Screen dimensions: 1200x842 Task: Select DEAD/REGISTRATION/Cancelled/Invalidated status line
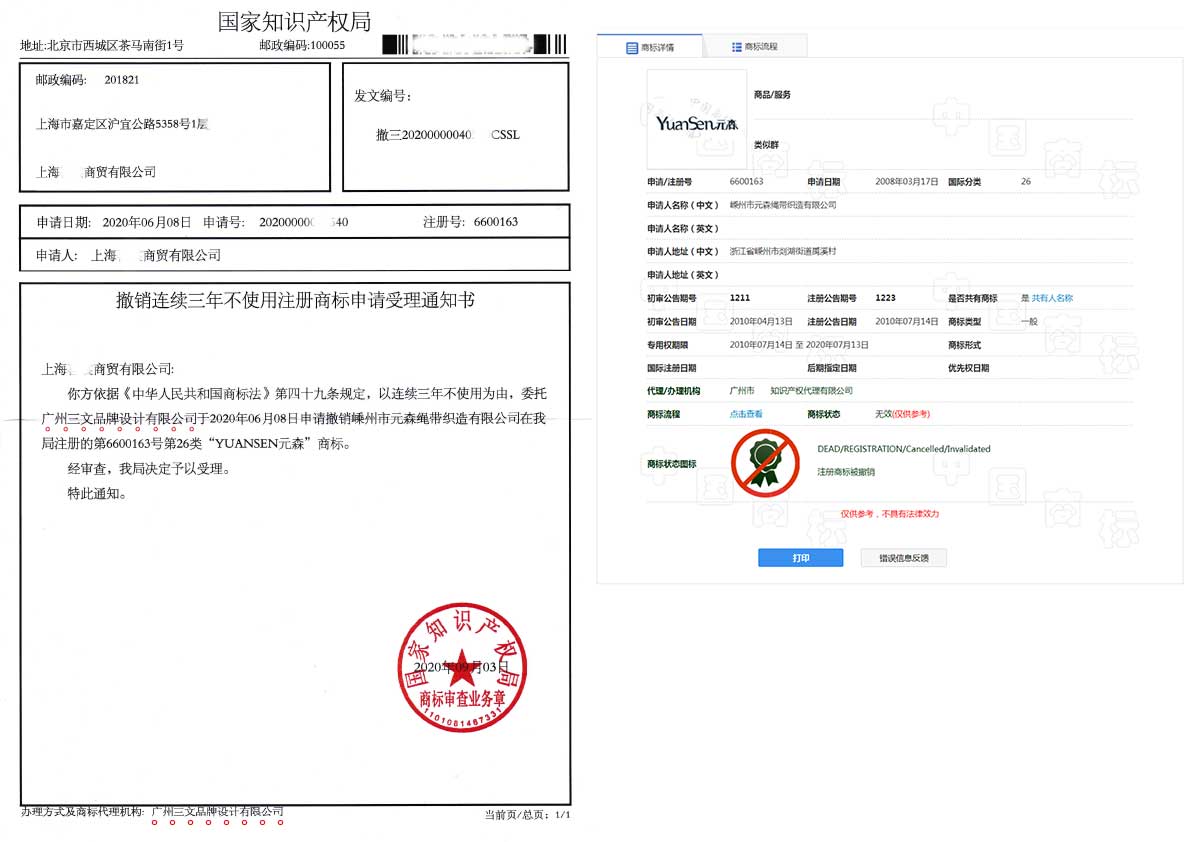pos(904,449)
